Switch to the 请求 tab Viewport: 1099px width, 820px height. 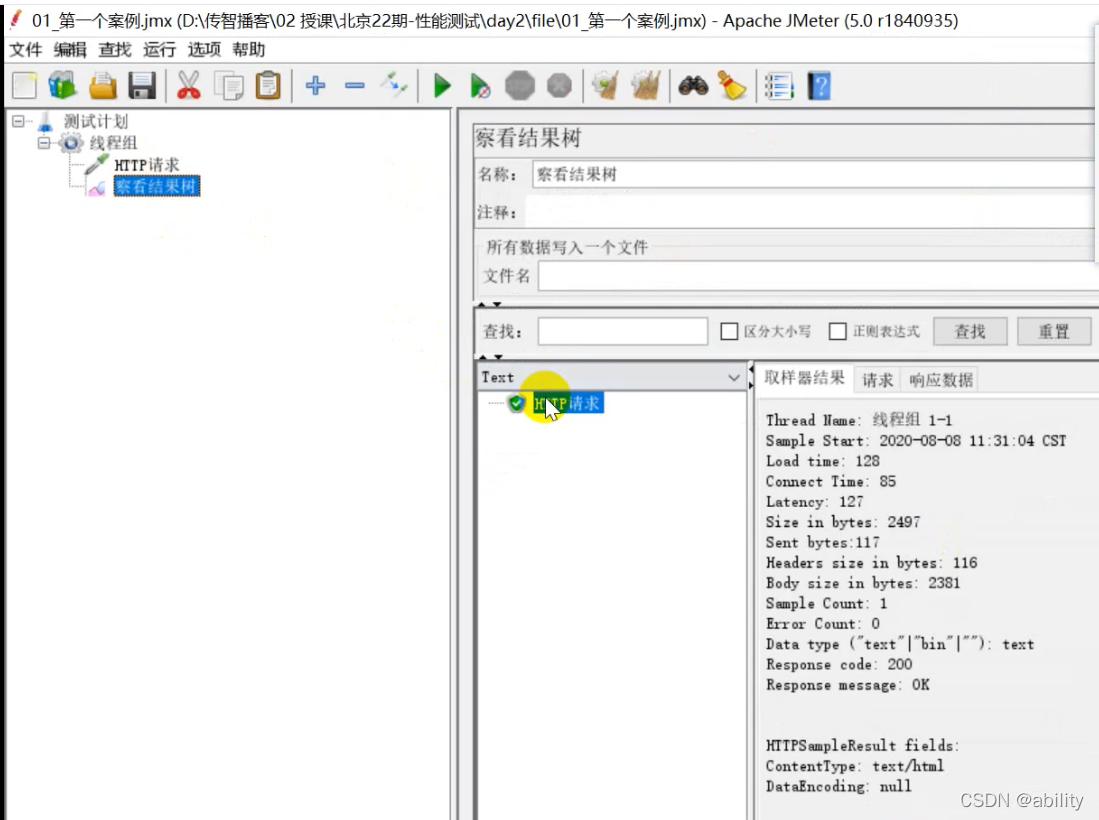click(878, 380)
